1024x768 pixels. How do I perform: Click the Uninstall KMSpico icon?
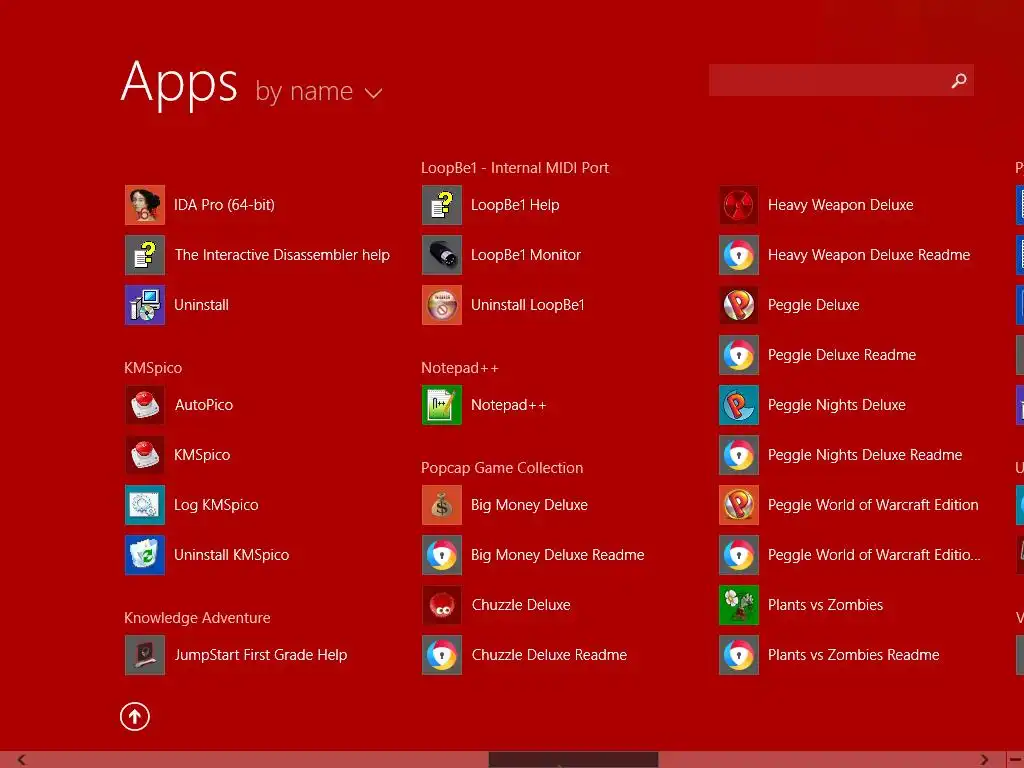pos(145,555)
